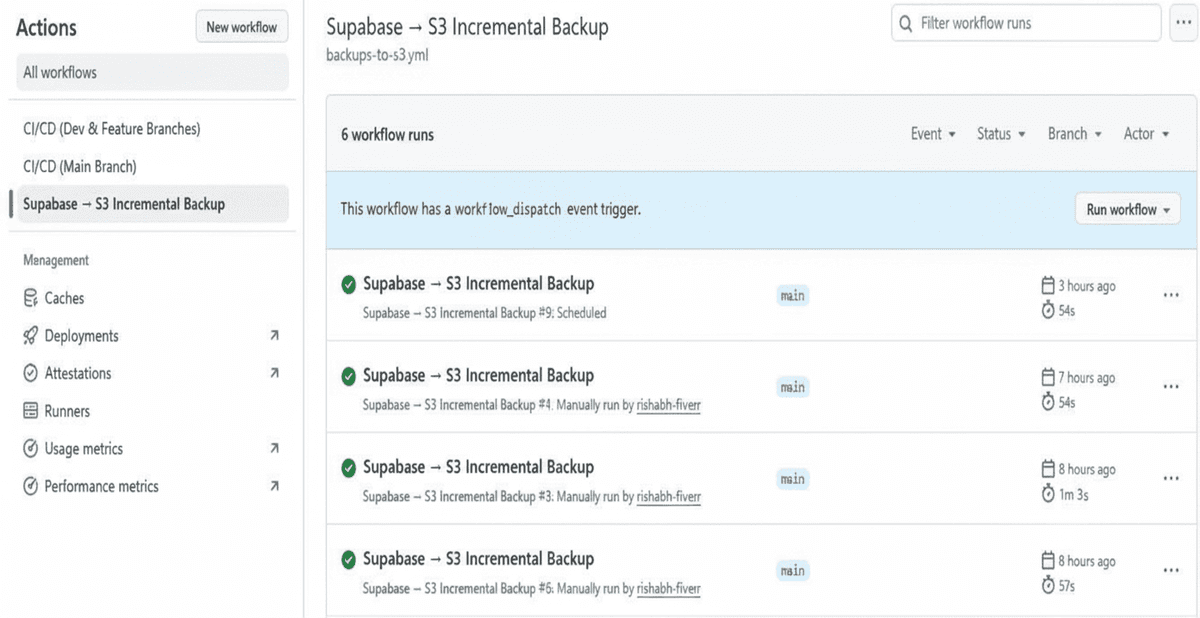Open three-dot menu for run #6
Image resolution: width=1200 pixels, height=618 pixels.
(x=1171, y=570)
